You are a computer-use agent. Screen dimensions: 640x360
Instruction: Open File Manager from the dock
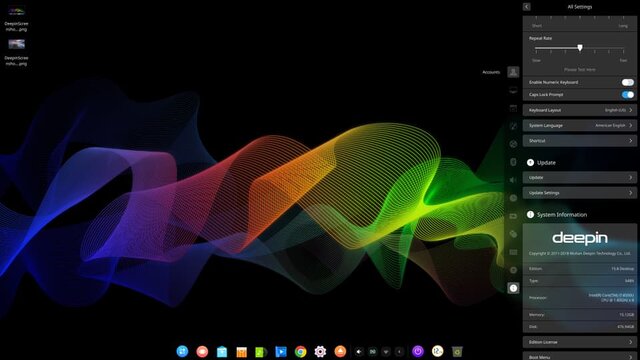pyautogui.click(x=222, y=351)
